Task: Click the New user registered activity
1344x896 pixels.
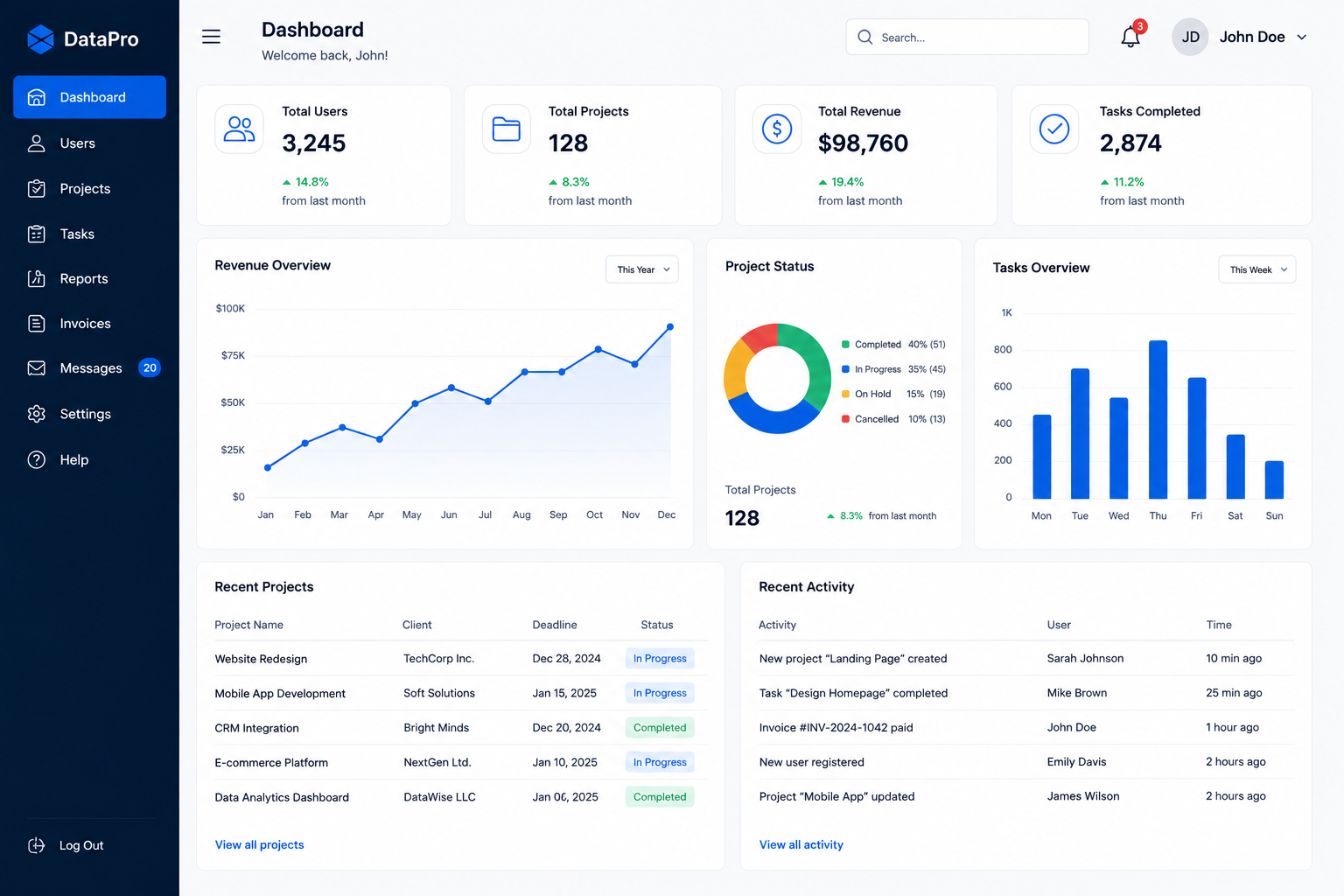Action: tap(811, 762)
